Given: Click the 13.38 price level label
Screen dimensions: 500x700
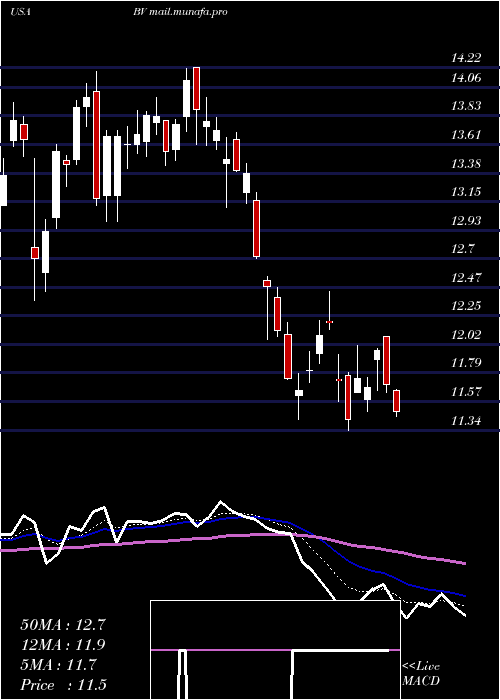Looking at the screenshot, I should pos(466,164).
